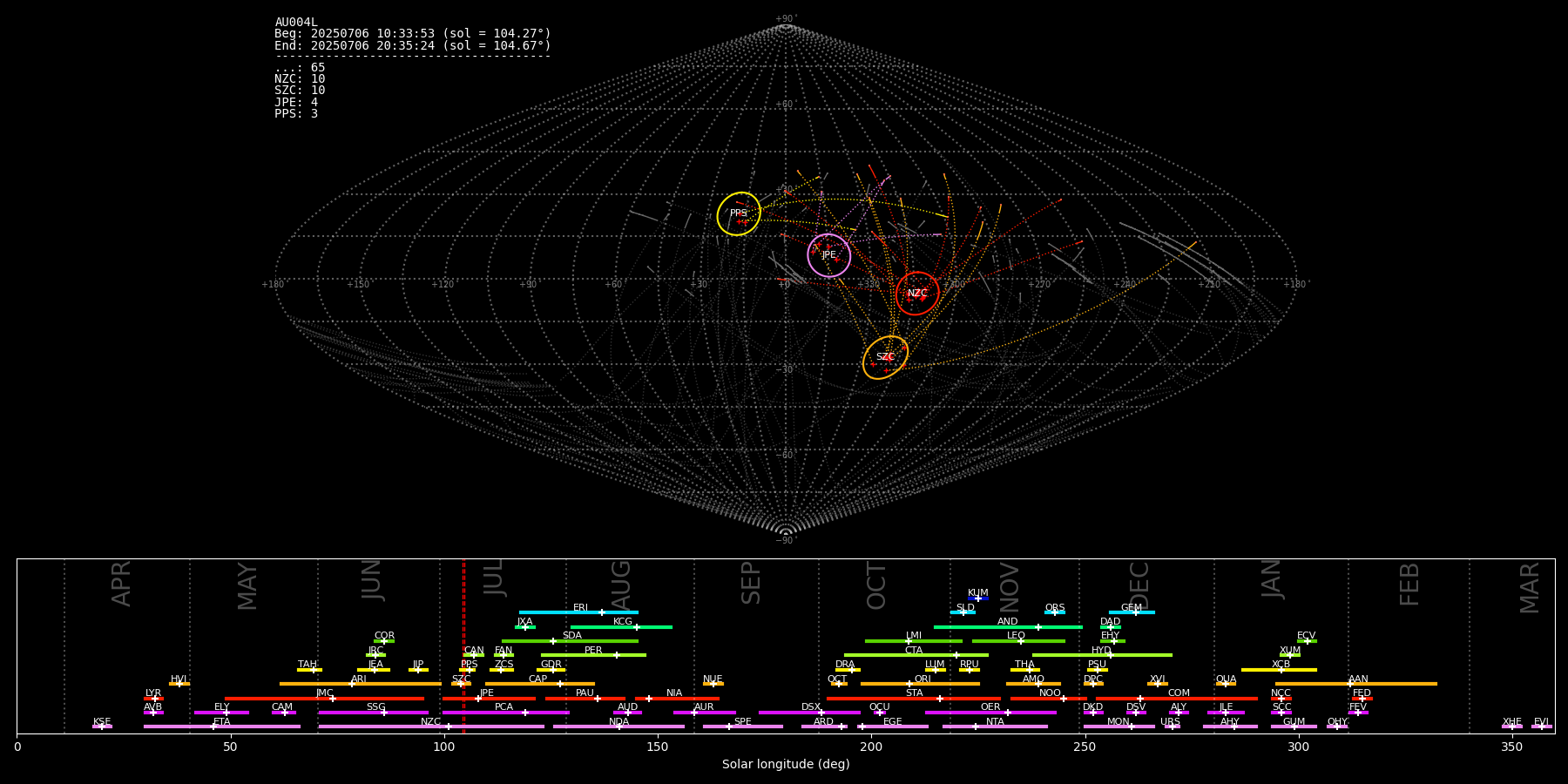Click the AAN shower label
Viewport: 1568px width, 784px height.
click(1358, 679)
